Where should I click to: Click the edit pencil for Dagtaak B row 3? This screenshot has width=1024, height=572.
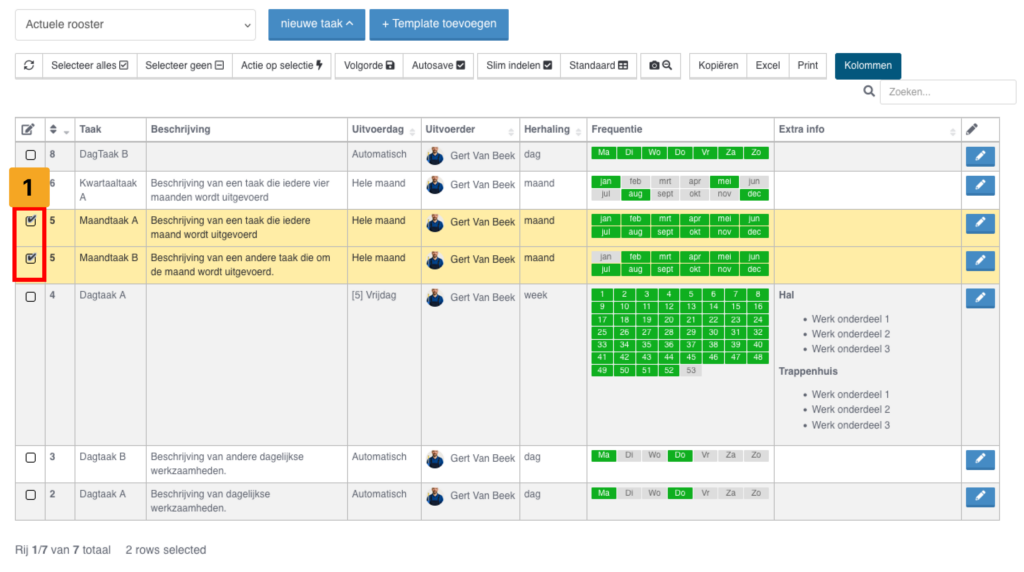(x=980, y=459)
